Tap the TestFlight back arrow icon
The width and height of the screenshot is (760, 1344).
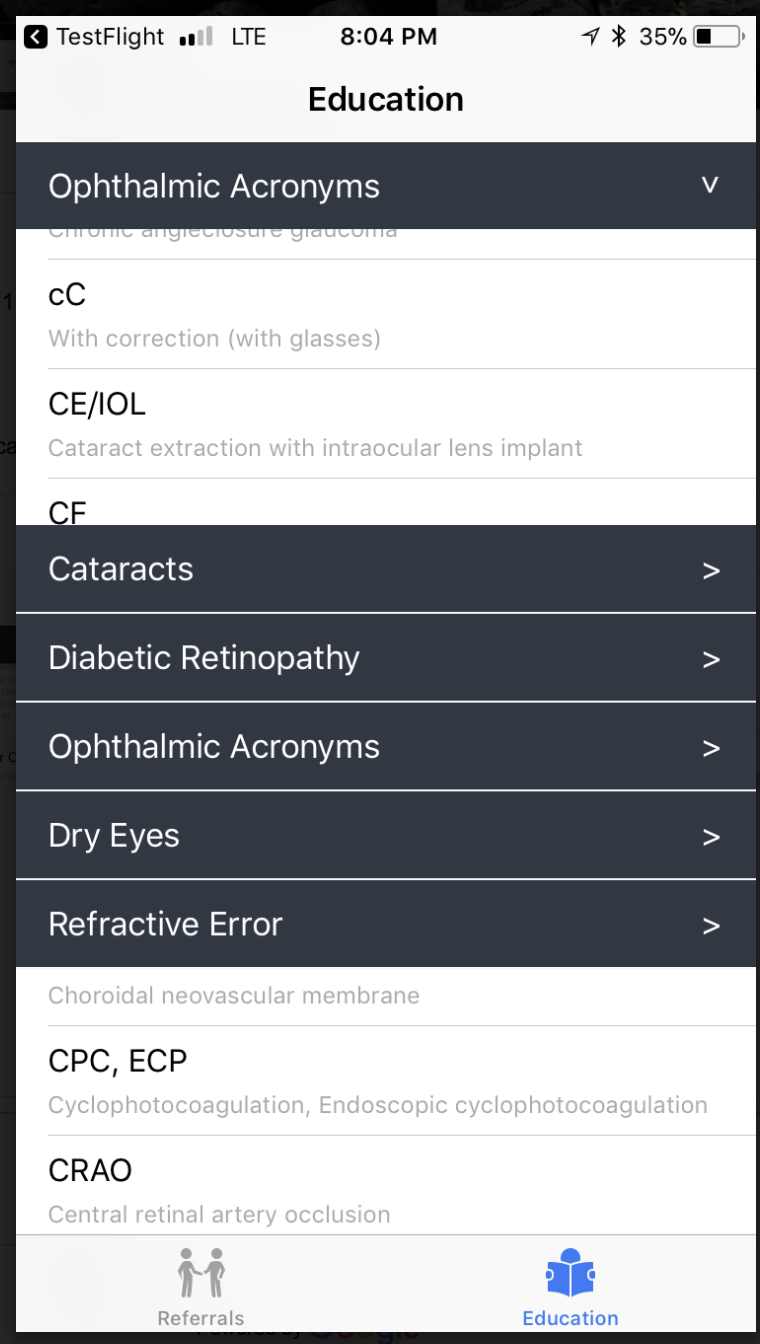pyautogui.click(x=36, y=38)
